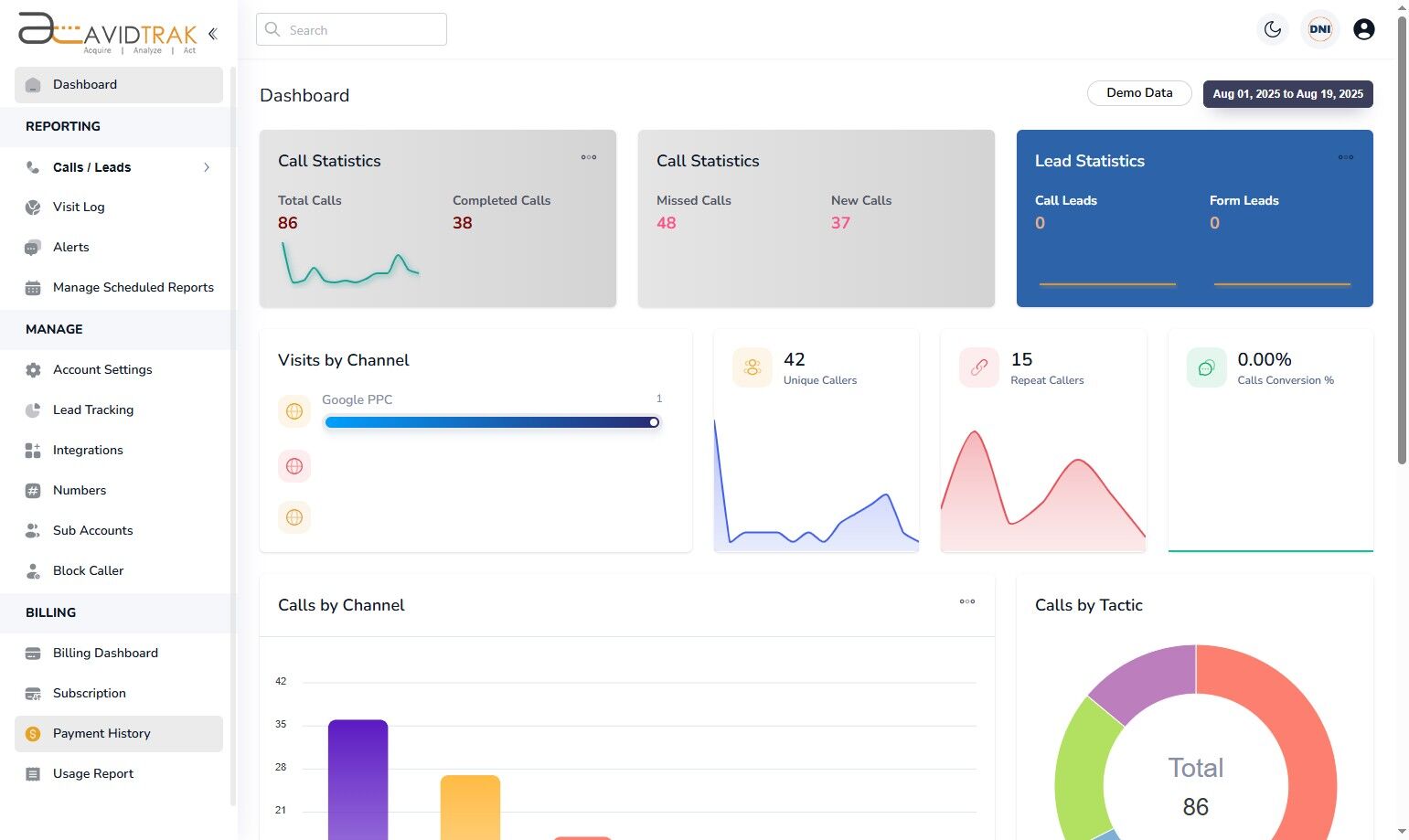This screenshot has height=840, width=1409.
Task: Open the Integrations page
Action: pos(119,450)
